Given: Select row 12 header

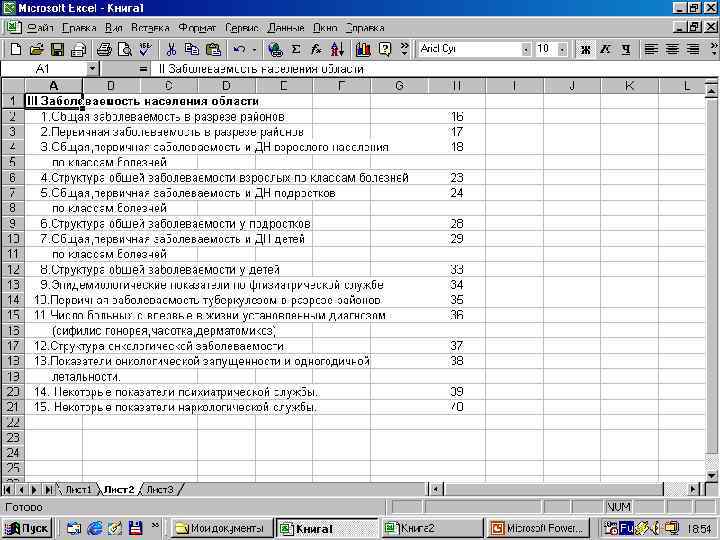Looking at the screenshot, I should coord(13,270).
